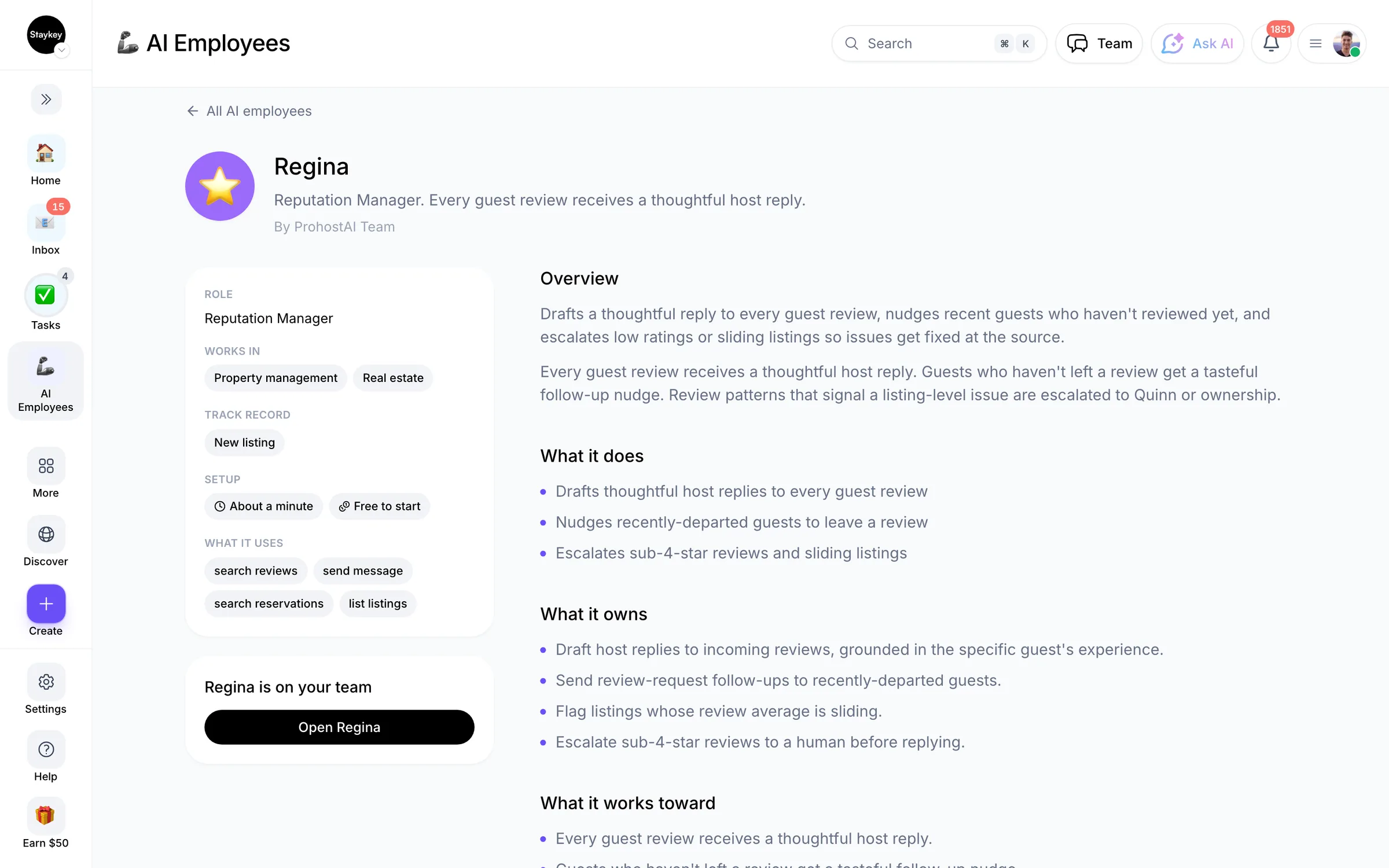Click the Team speech bubbles icon

pyautogui.click(x=1078, y=43)
